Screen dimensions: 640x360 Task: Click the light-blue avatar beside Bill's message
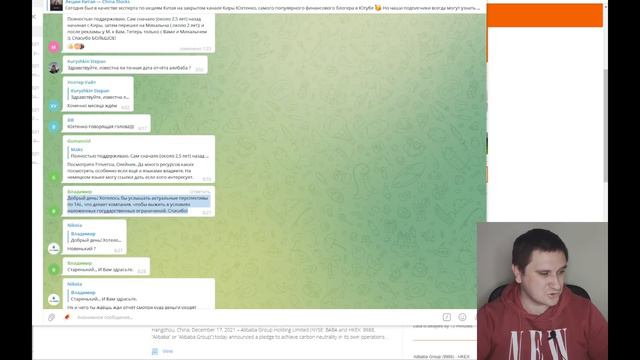pyautogui.click(x=54, y=127)
